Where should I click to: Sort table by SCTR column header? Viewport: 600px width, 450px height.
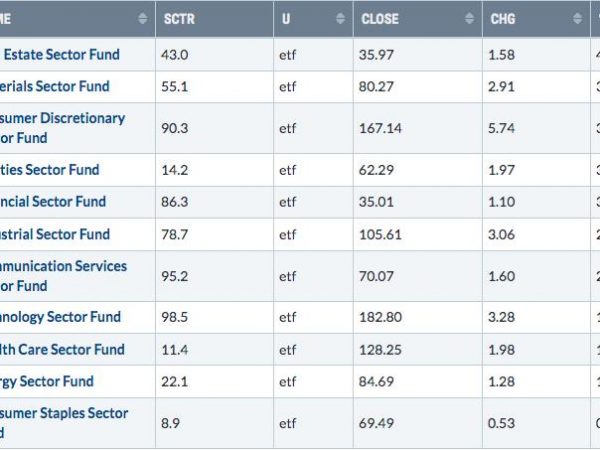179,19
